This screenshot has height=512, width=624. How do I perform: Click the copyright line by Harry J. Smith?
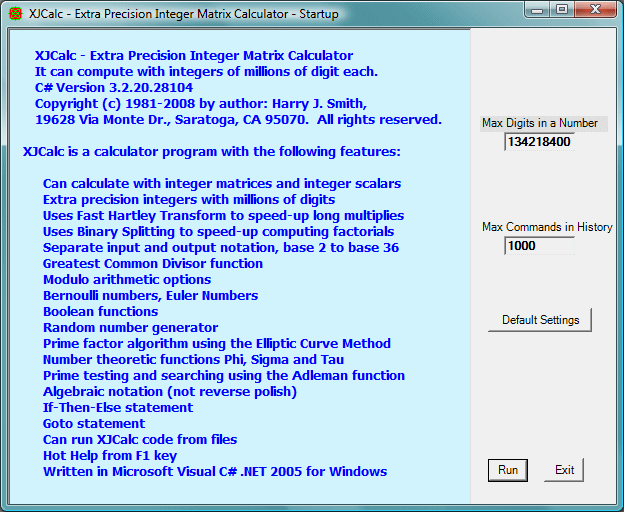click(201, 104)
